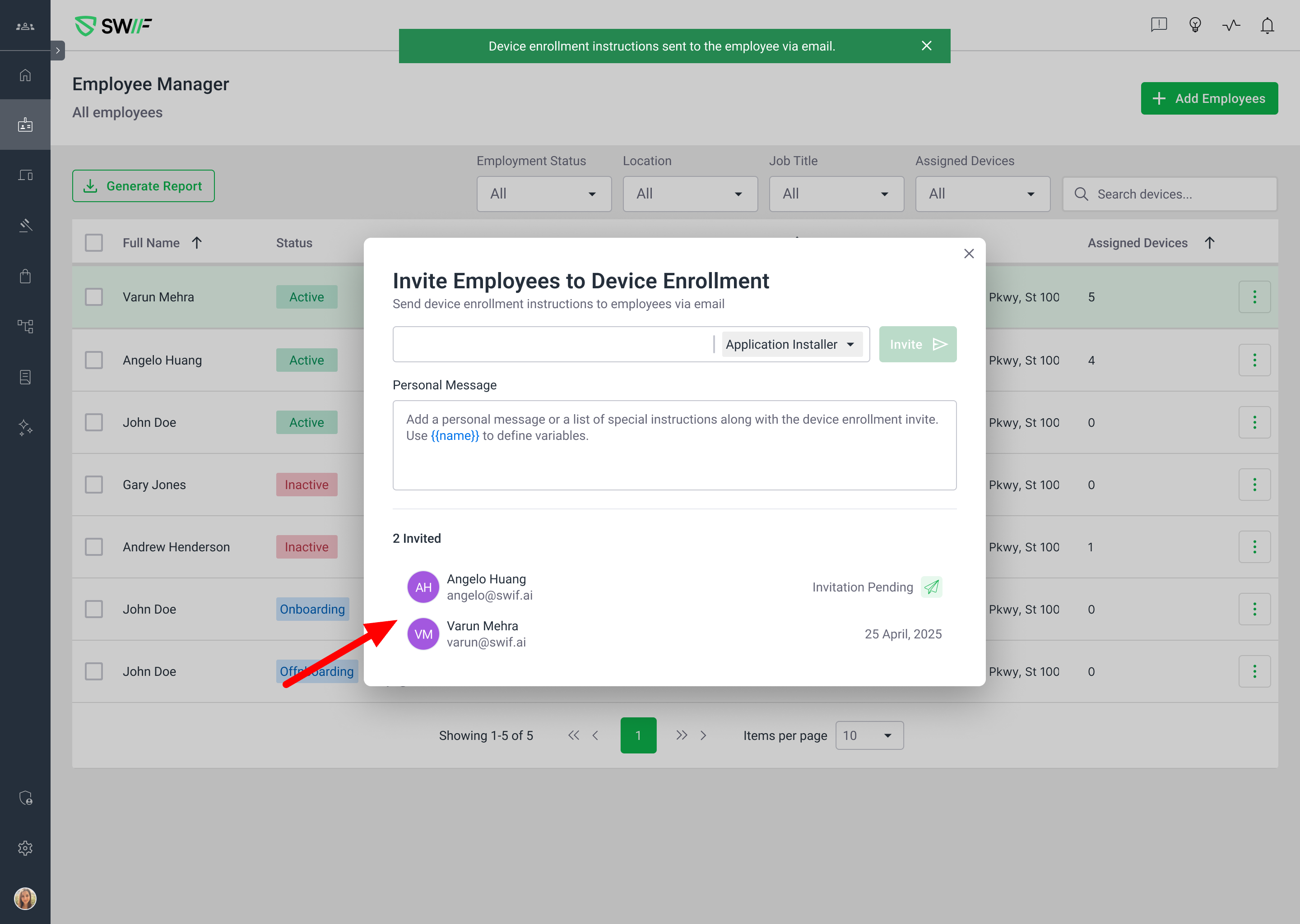Open the Application Installer dropdown
This screenshot has height=924, width=1300.
(x=792, y=344)
